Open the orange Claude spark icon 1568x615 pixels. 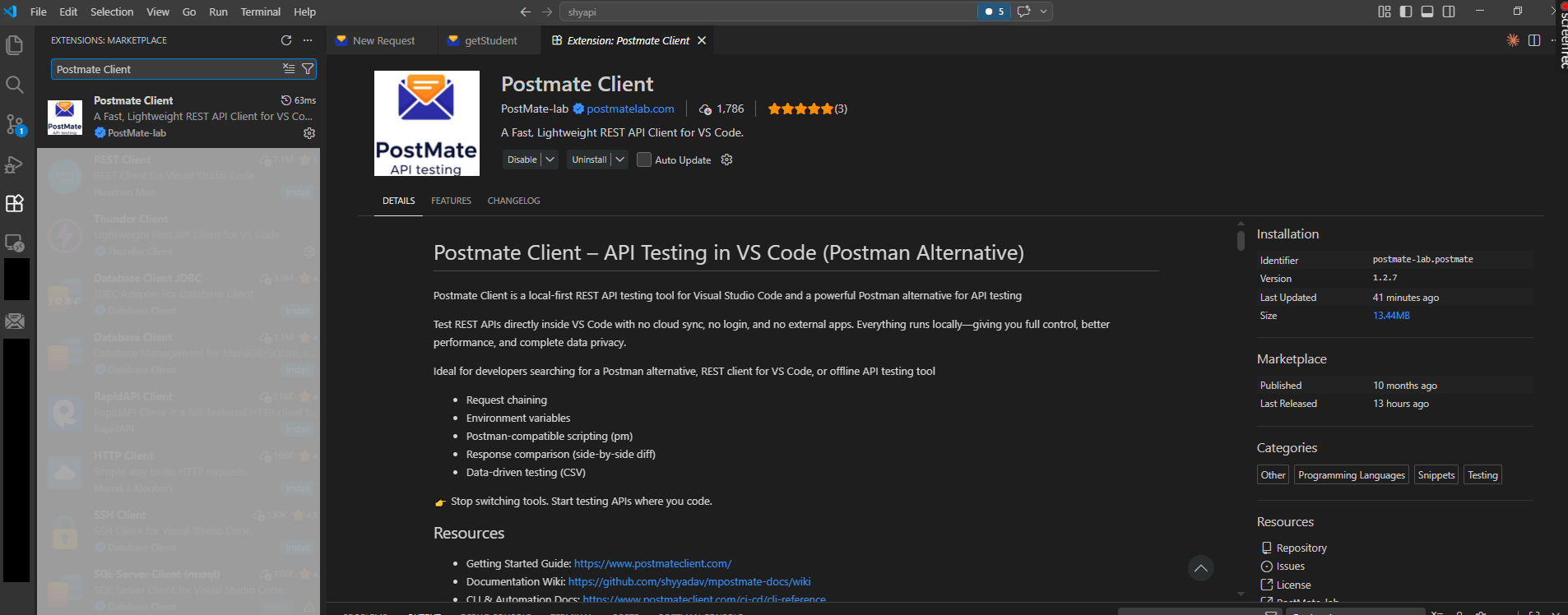(1513, 40)
